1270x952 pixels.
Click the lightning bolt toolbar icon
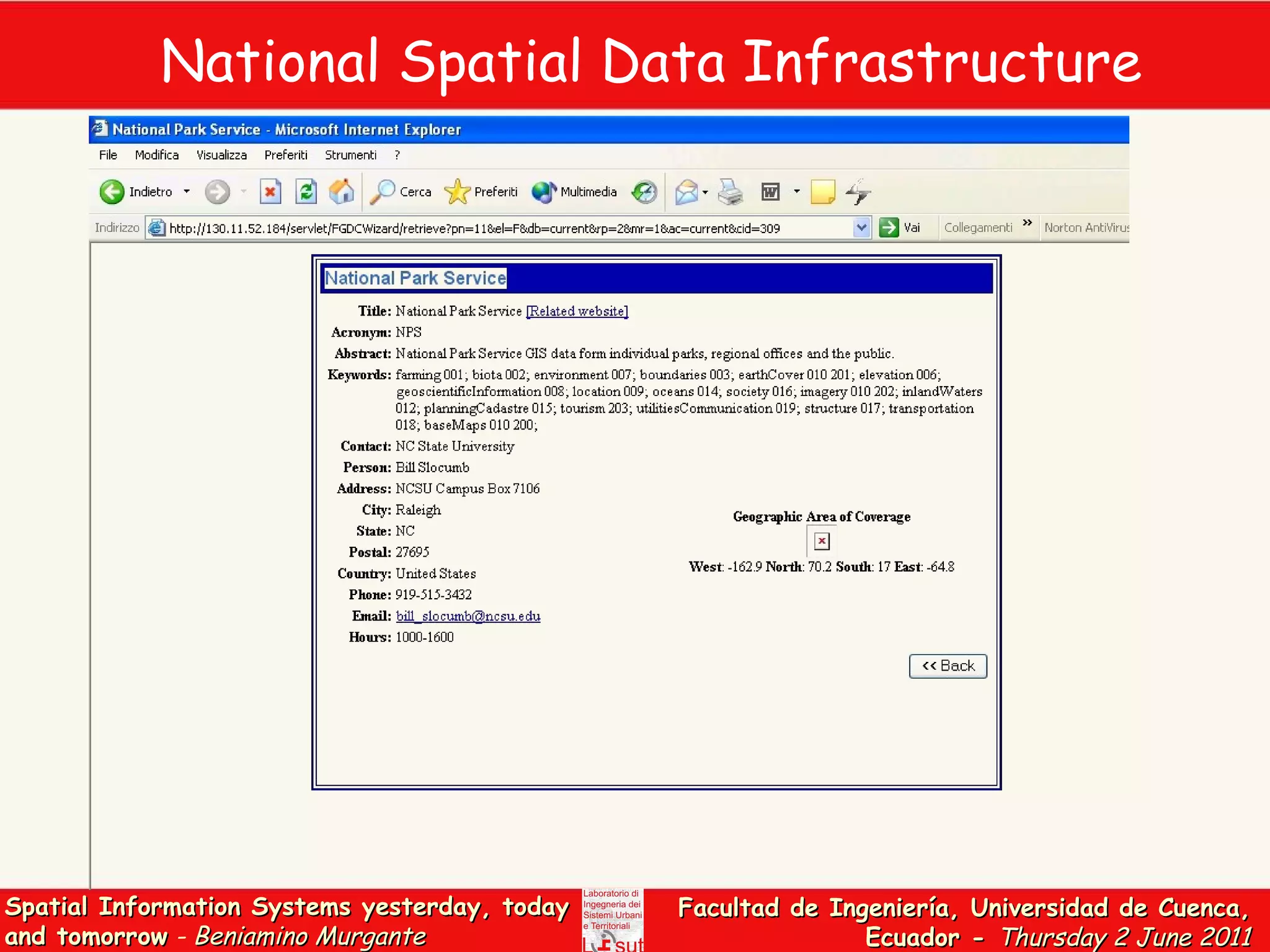tap(858, 192)
